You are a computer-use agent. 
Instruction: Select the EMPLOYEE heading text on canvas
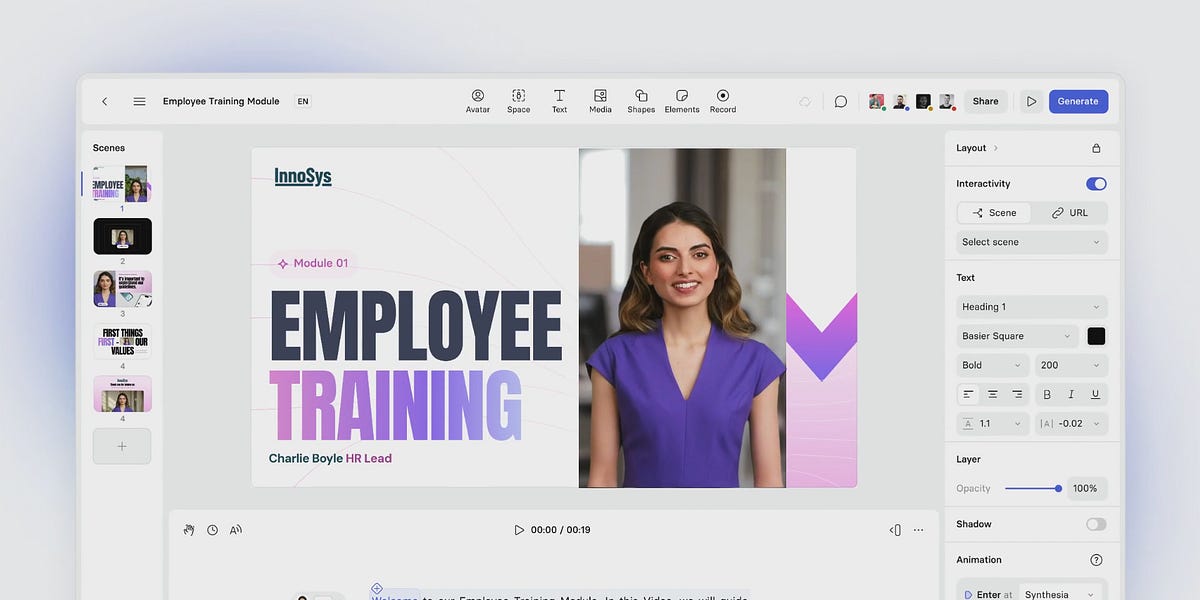pyautogui.click(x=416, y=327)
